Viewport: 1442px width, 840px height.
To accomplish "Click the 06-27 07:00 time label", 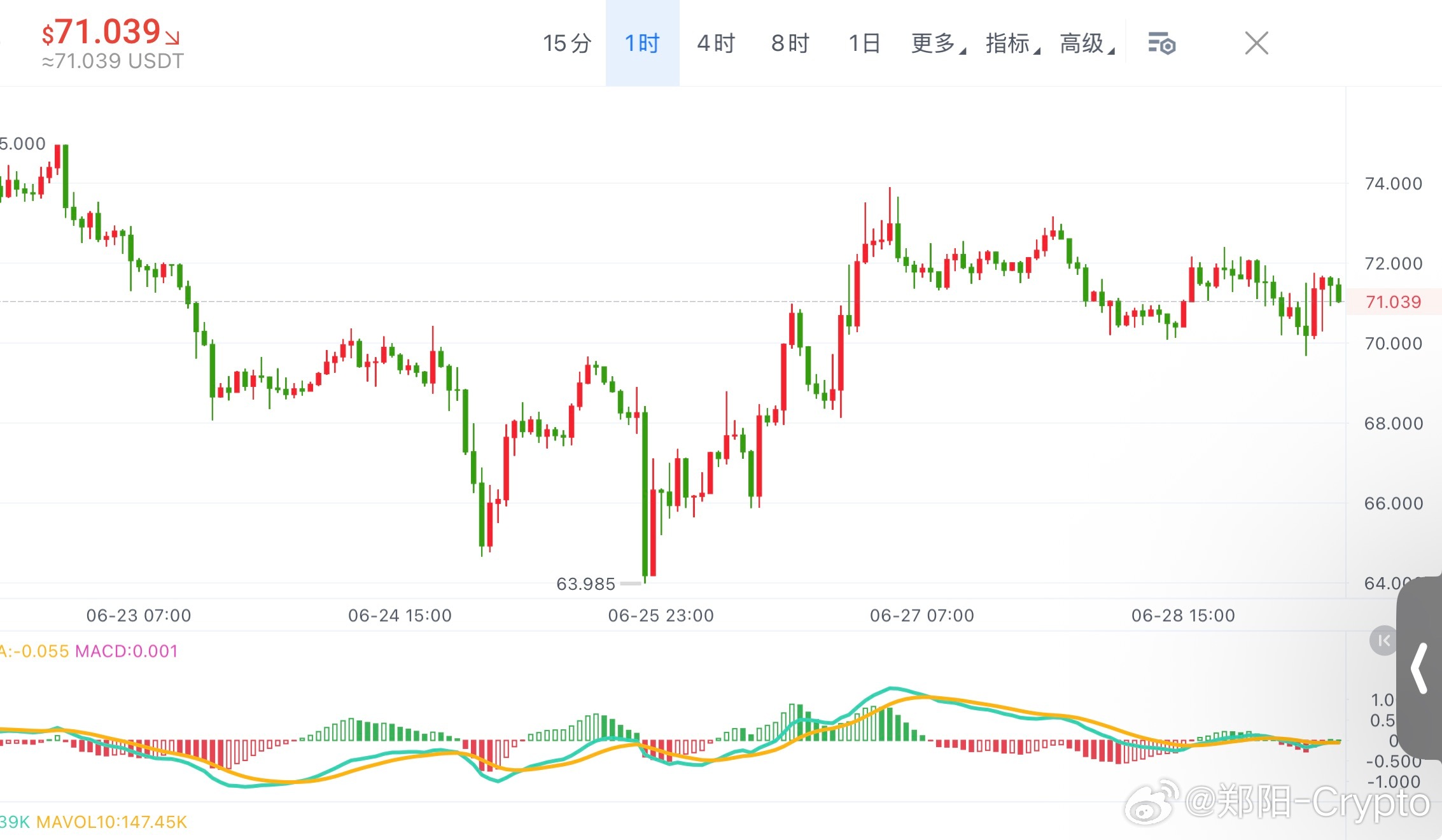I will coord(921,615).
